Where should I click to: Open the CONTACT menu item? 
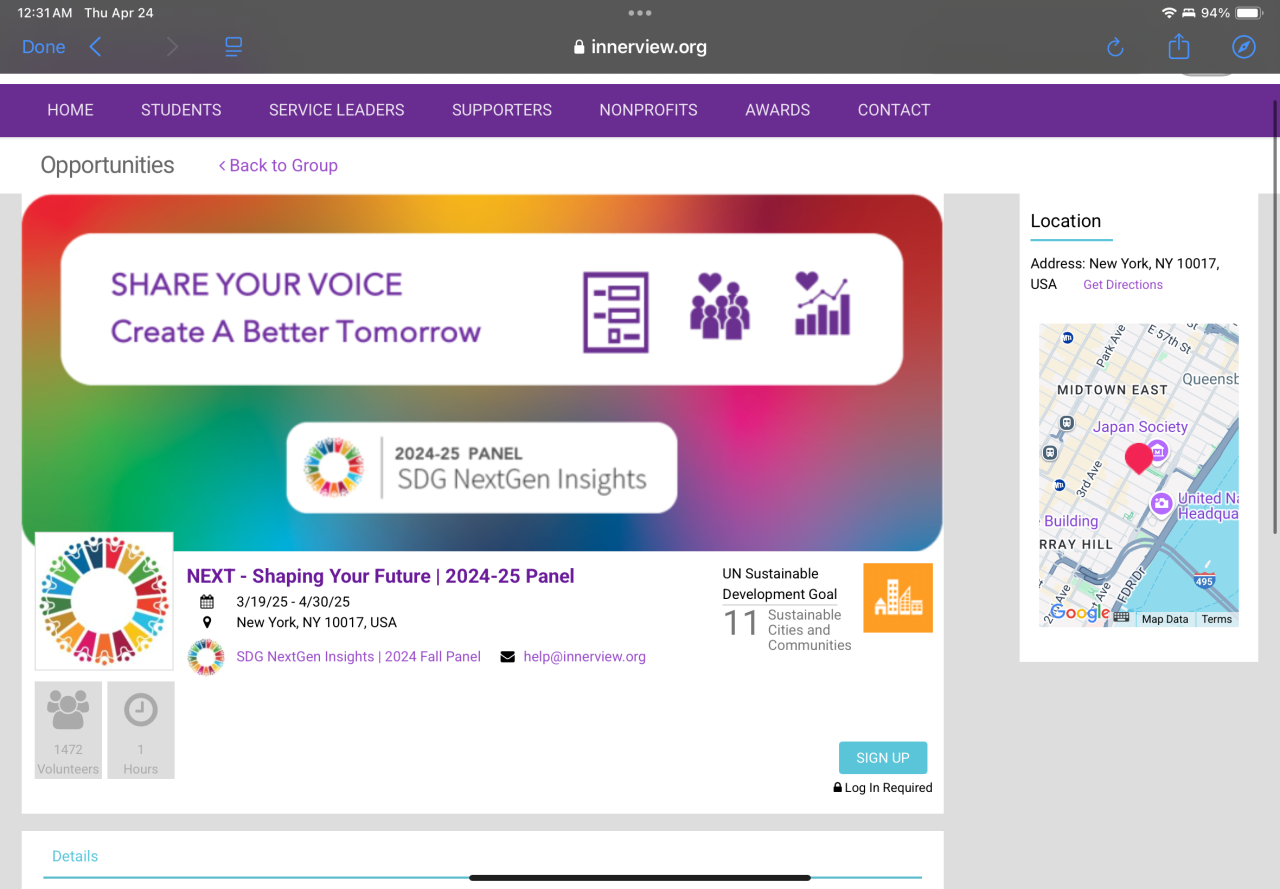894,110
